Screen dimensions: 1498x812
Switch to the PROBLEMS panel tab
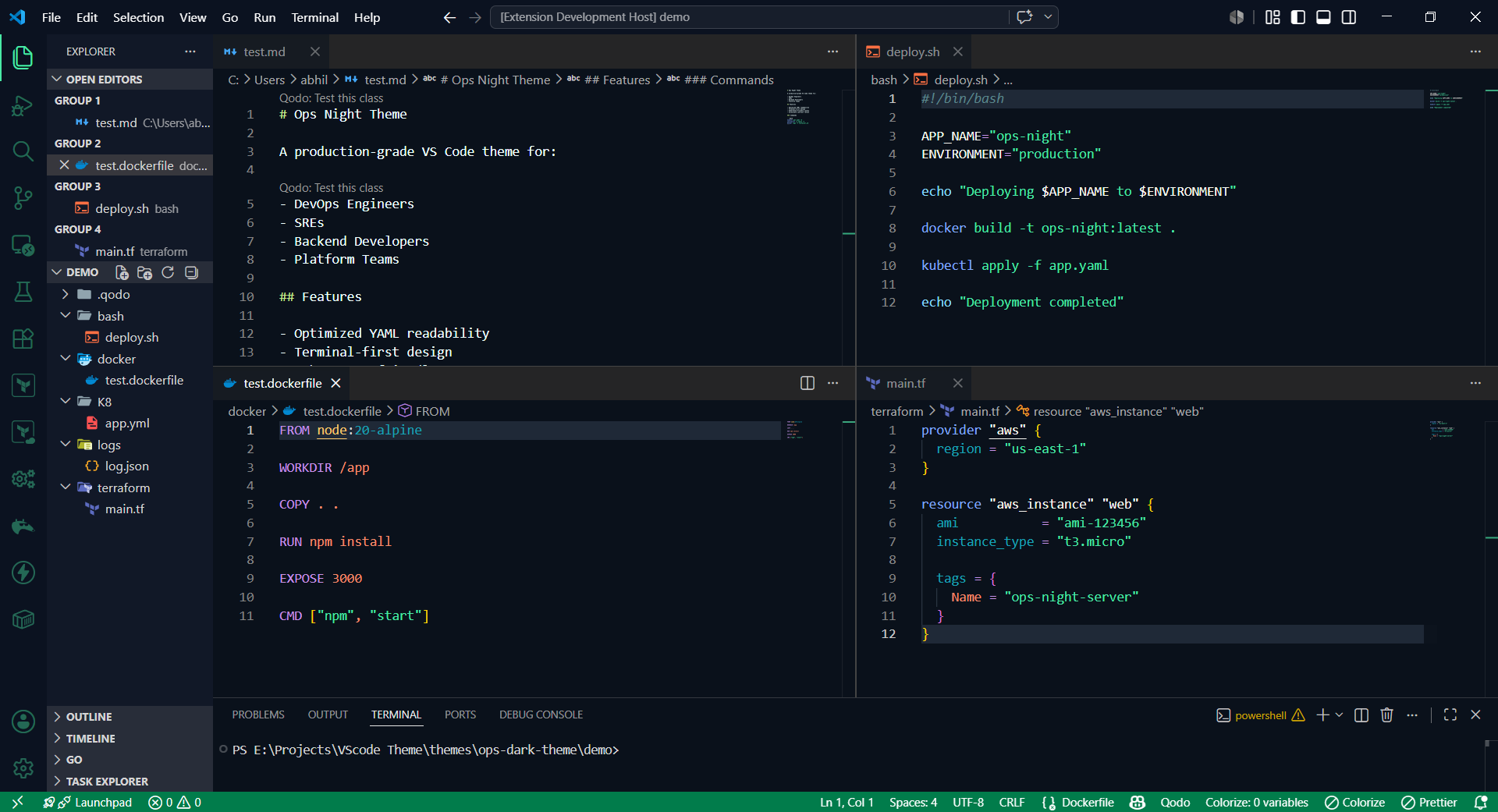[x=258, y=714]
